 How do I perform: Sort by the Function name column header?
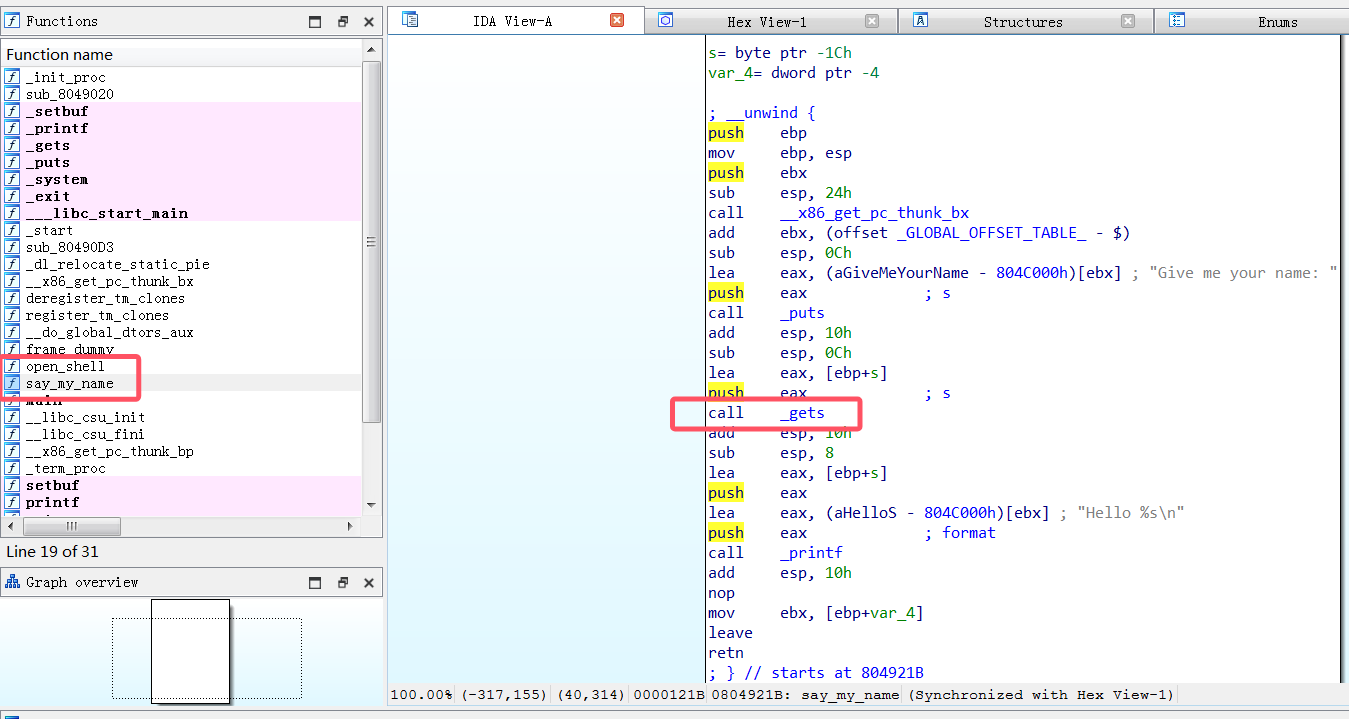tap(181, 54)
